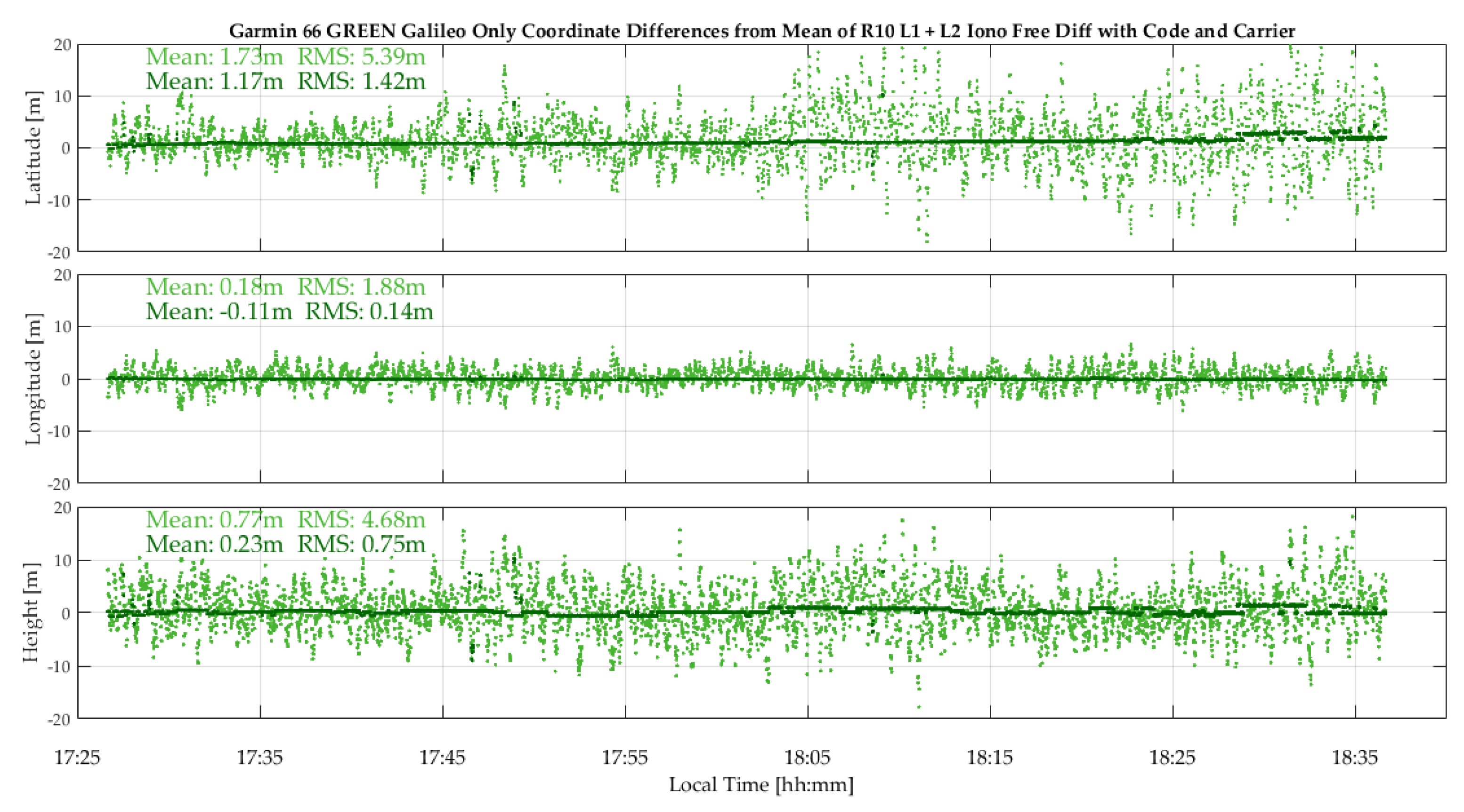Click the 18:35 time tick label
Screen dimensions: 1464x812
coord(1355,757)
